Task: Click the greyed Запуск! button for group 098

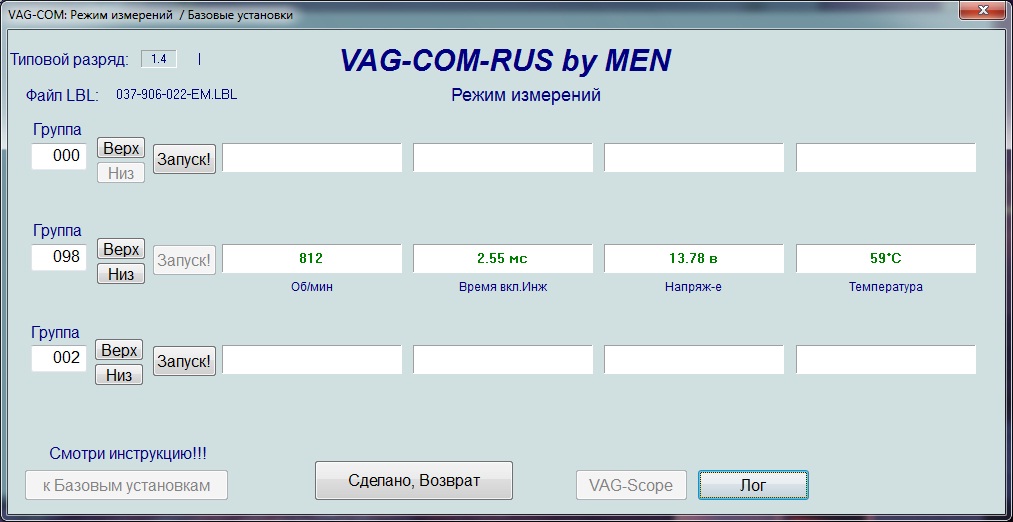Action: pos(184,260)
